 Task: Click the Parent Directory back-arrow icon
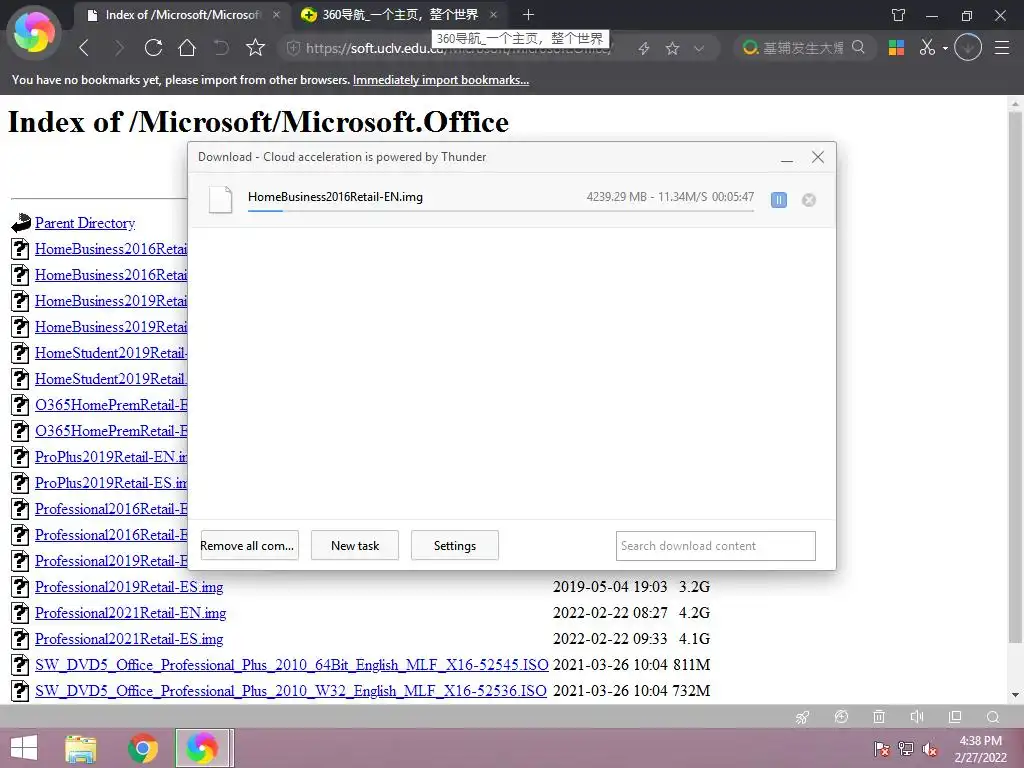click(21, 223)
